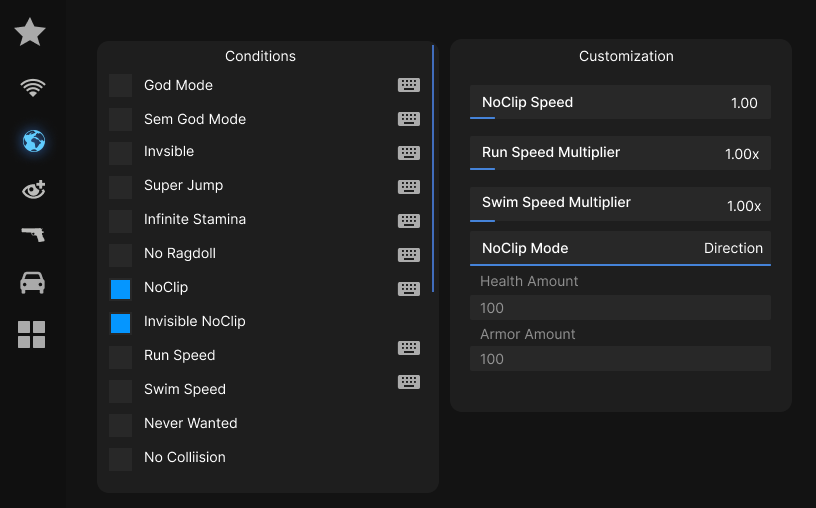Enable the God Mode checkbox
This screenshot has height=508, width=816.
click(x=120, y=86)
